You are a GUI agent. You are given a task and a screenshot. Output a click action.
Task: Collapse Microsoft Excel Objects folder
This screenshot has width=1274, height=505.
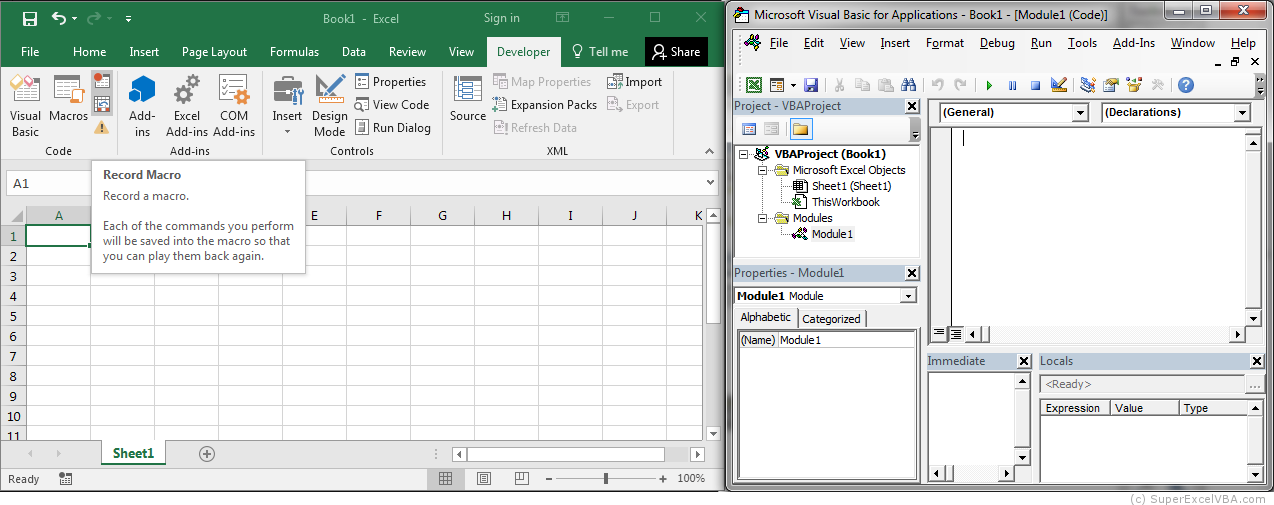(762, 170)
